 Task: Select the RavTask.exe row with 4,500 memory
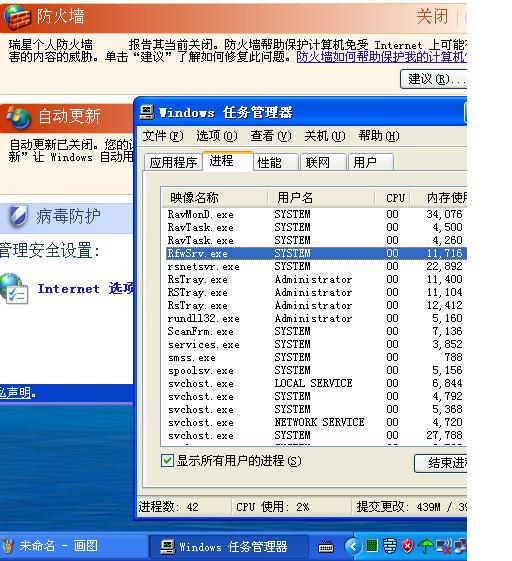coord(315,227)
